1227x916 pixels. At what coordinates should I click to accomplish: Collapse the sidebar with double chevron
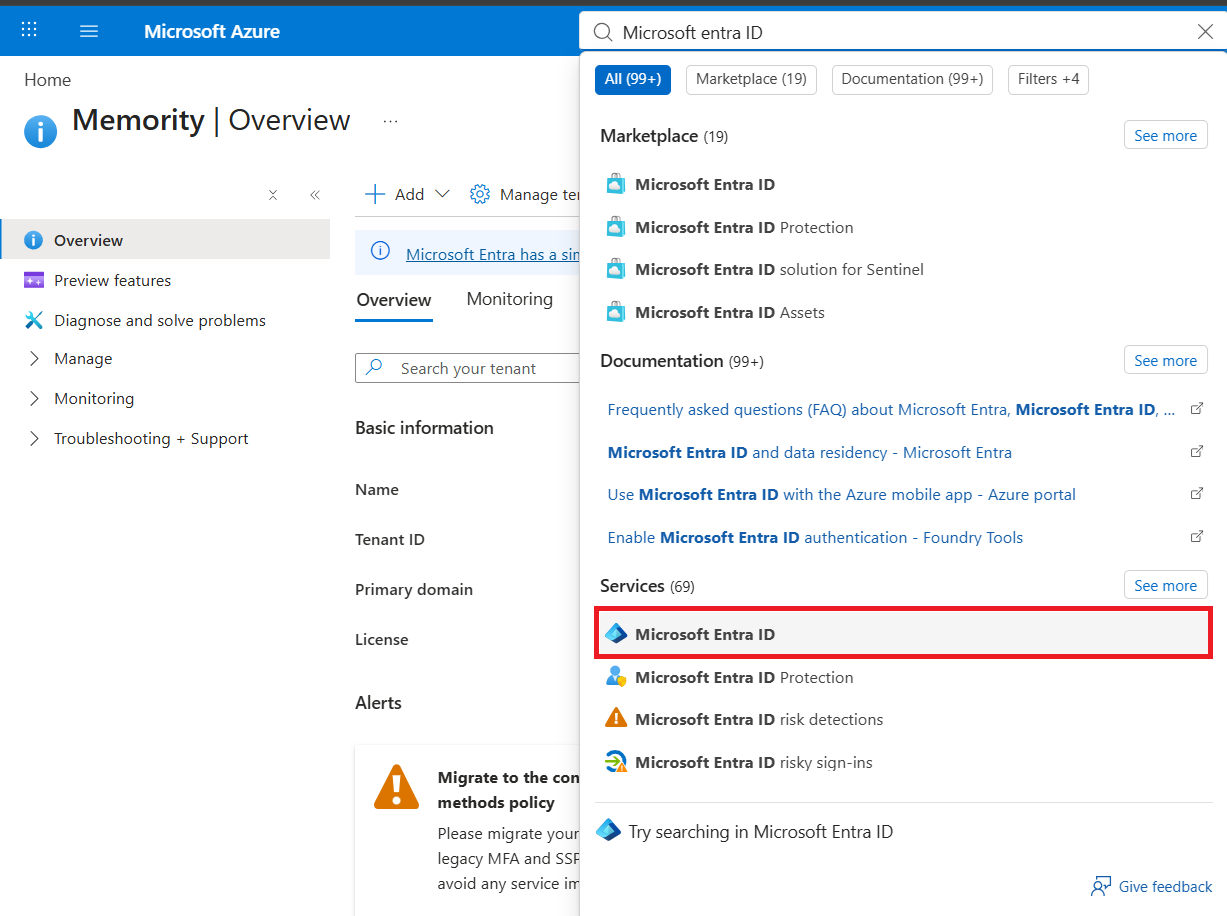coord(315,195)
